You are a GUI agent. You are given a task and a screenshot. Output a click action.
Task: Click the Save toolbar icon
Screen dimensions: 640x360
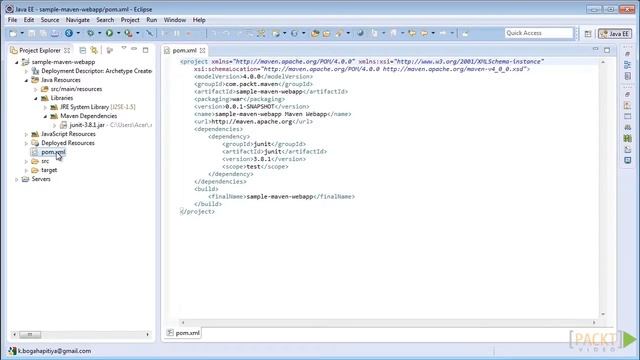point(32,33)
